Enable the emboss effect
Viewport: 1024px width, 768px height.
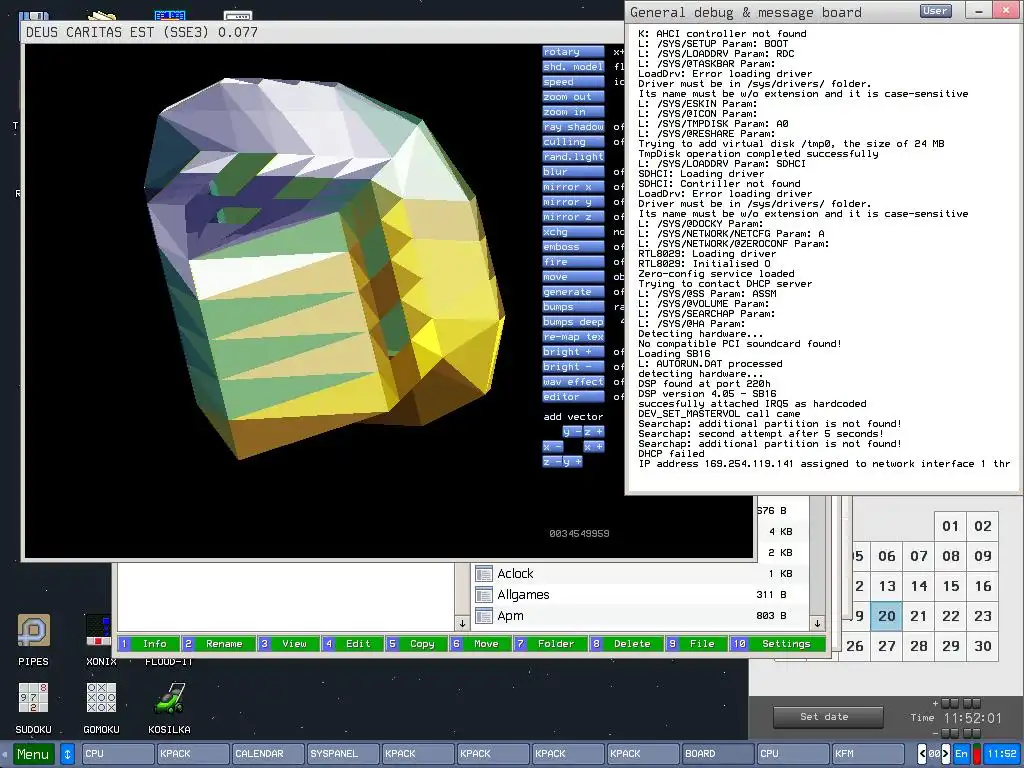(x=573, y=247)
